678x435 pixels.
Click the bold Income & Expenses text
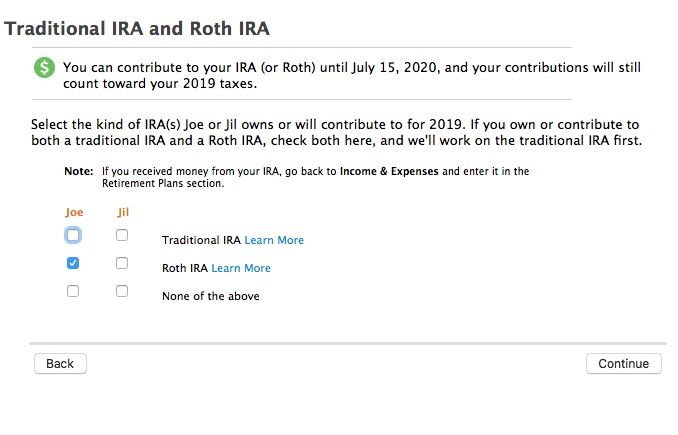tap(389, 171)
